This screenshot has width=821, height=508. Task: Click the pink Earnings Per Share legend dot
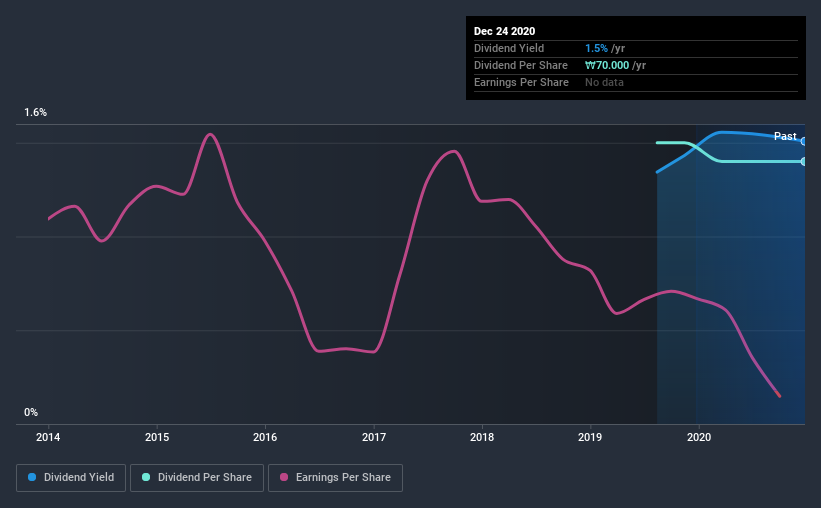[284, 477]
